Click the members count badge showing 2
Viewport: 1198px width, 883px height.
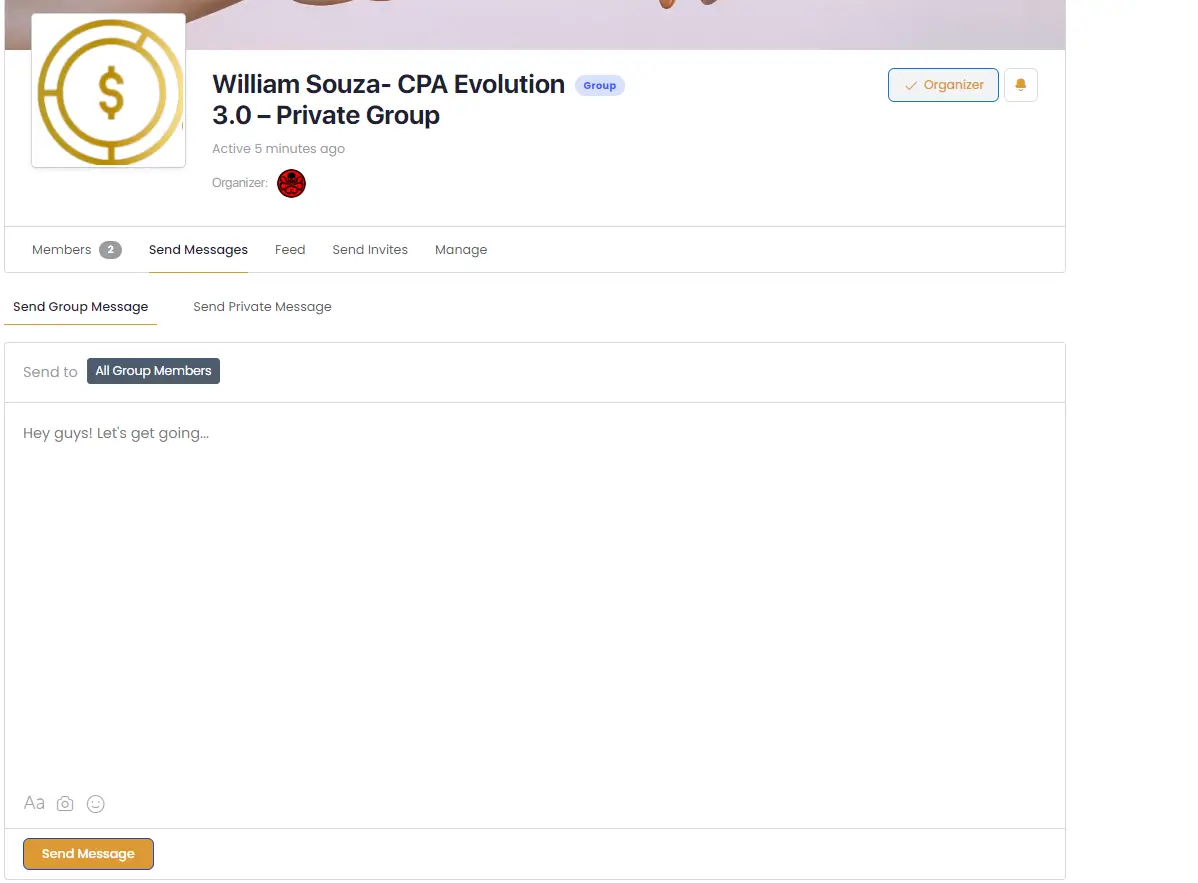[110, 250]
